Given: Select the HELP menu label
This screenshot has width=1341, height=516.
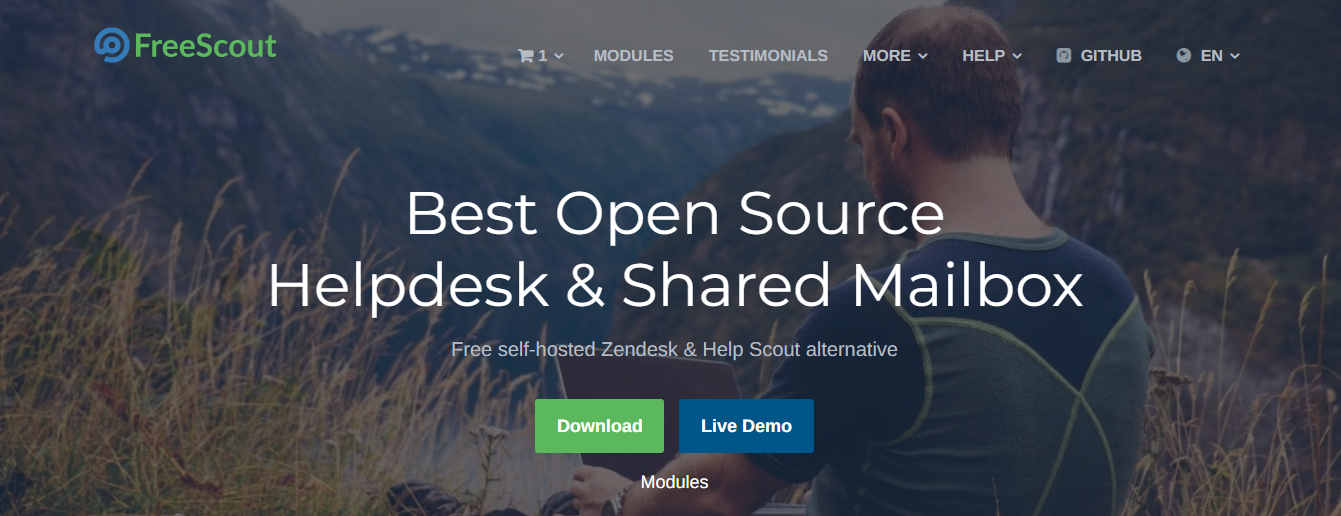Looking at the screenshot, I should click(x=983, y=56).
